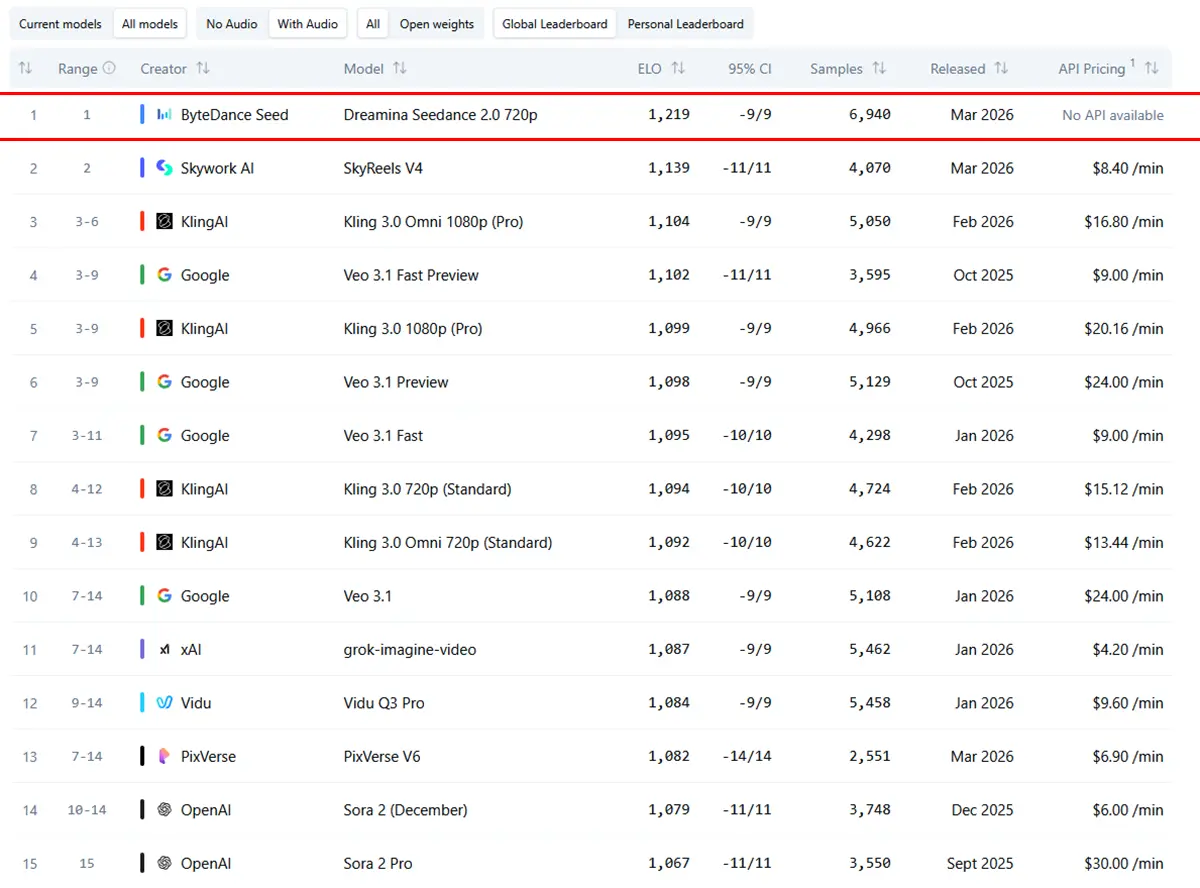Click the info icon beside Range
The image size is (1200, 888).
(109, 69)
